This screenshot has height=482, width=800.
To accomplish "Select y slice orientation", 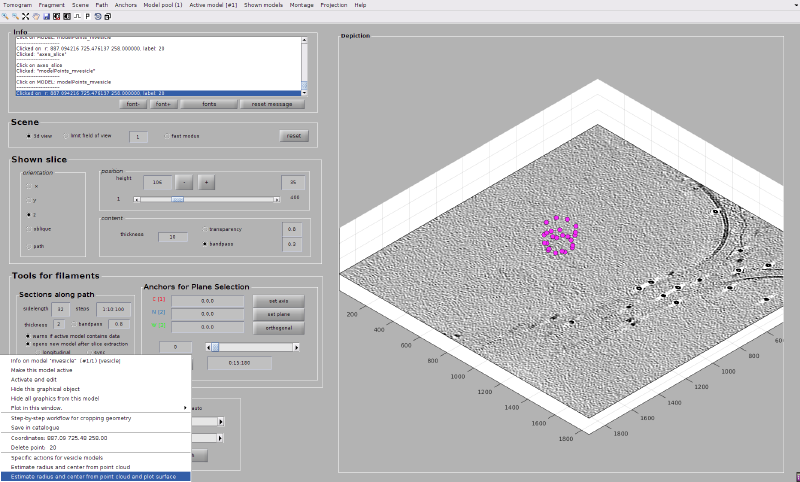I will 29,200.
